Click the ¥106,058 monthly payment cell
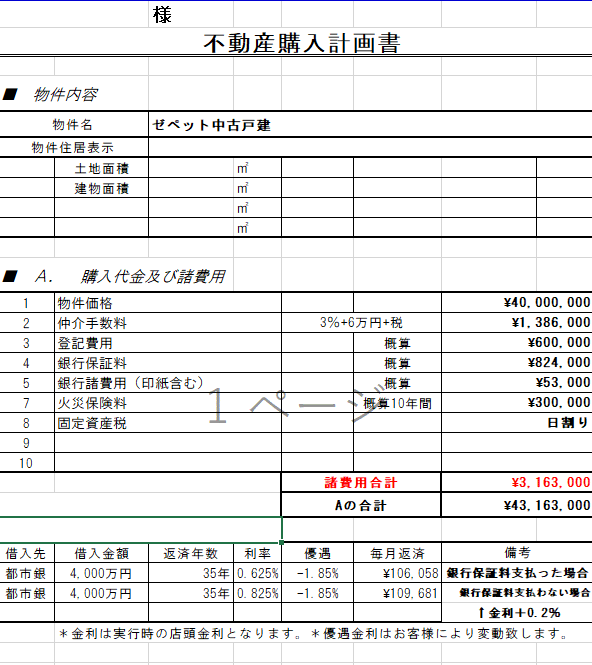592x665 pixels. coord(397,573)
